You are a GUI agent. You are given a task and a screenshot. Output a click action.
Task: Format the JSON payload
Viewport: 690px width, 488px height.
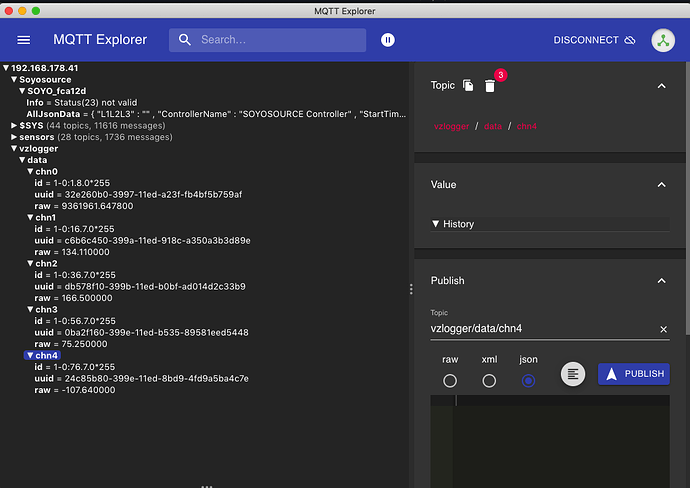573,374
